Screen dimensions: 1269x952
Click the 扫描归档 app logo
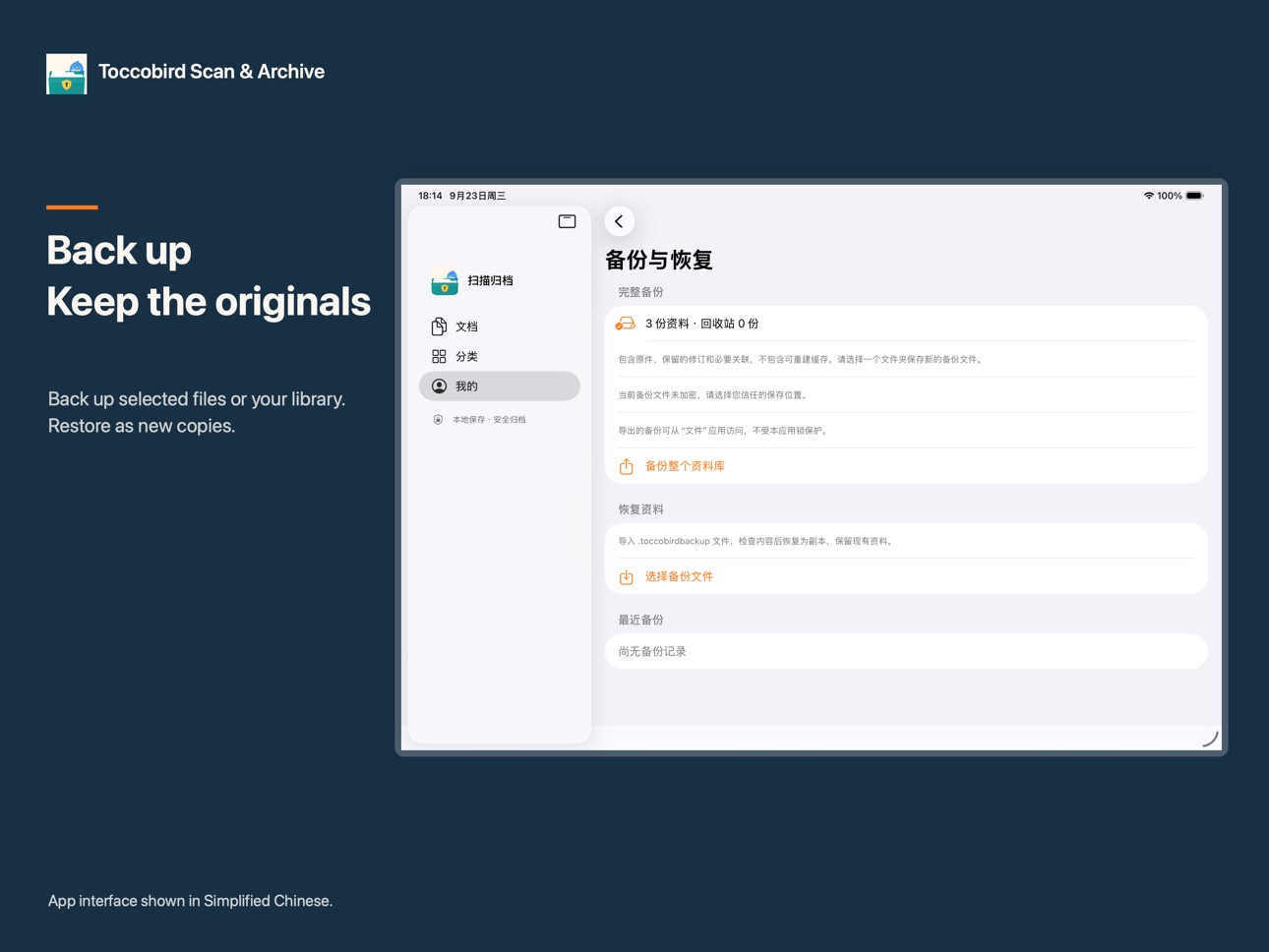click(445, 281)
